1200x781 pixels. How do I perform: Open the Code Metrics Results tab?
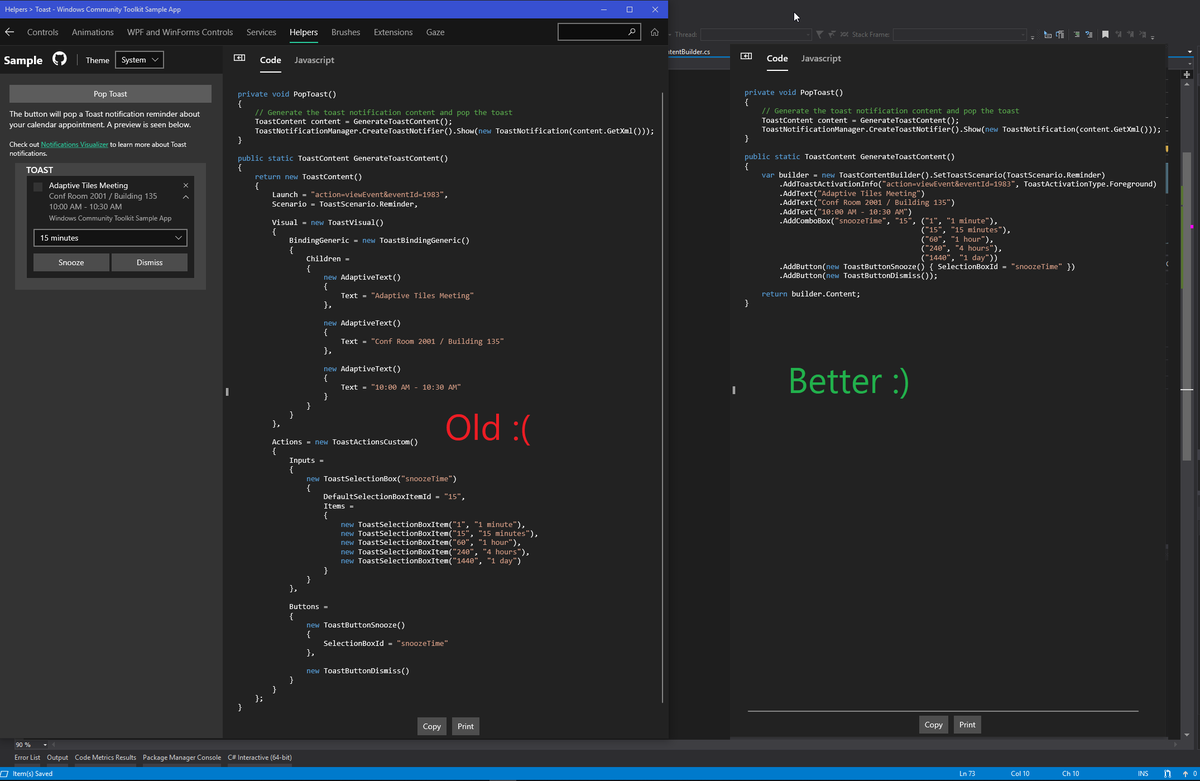tap(106, 758)
